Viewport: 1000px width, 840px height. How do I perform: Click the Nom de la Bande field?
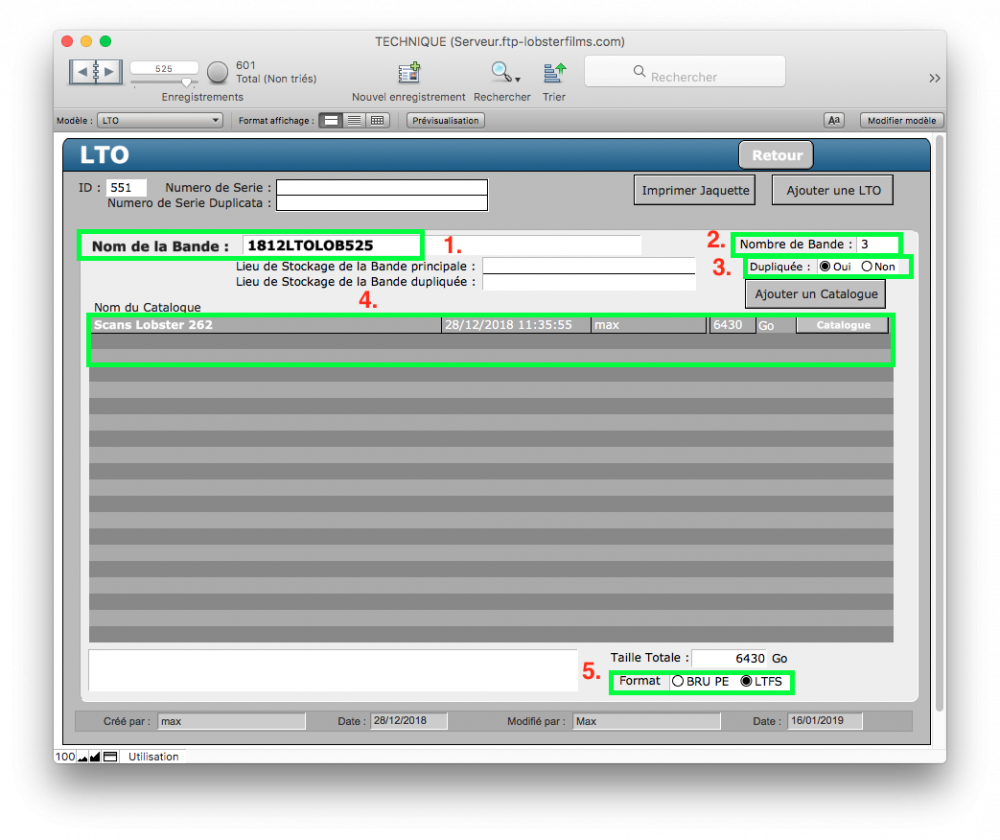(x=330, y=246)
